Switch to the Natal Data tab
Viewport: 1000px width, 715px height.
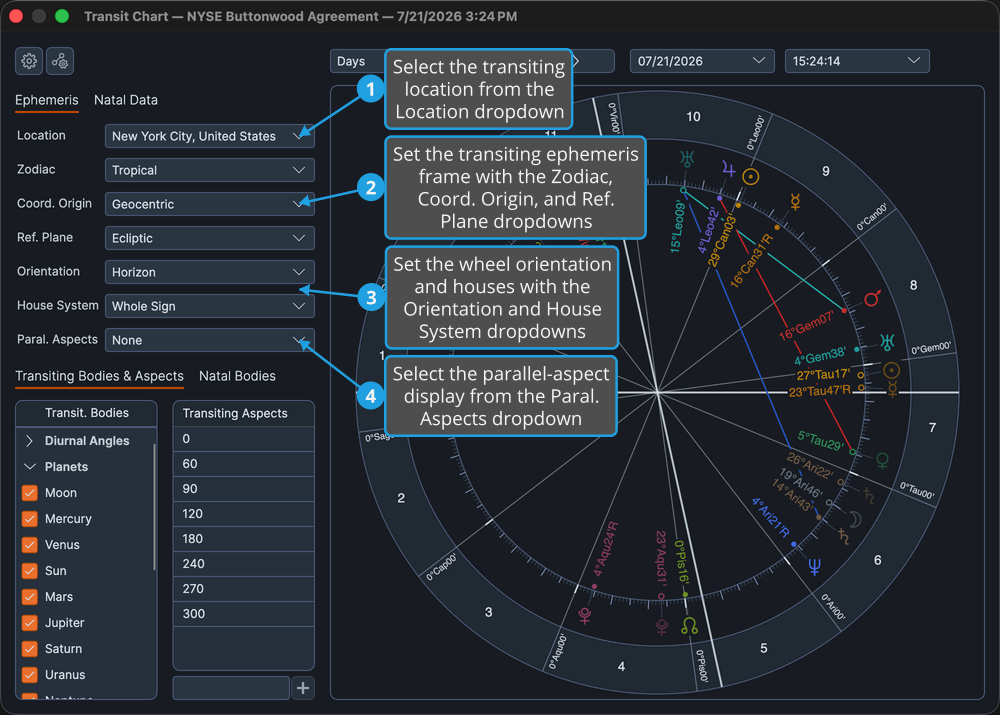(126, 100)
